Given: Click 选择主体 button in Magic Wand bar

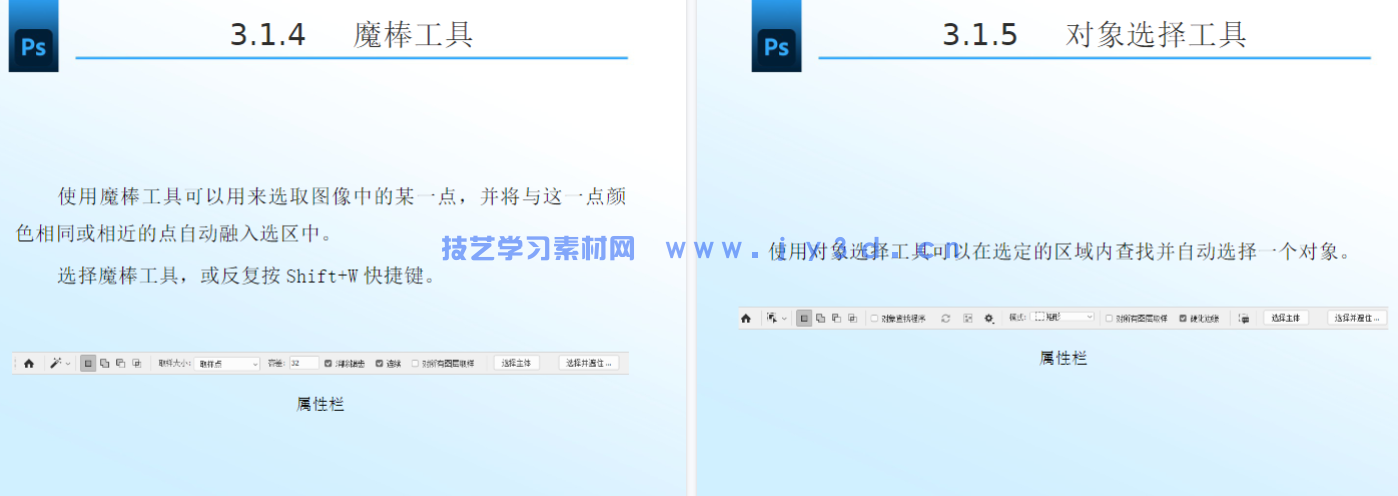Looking at the screenshot, I should pyautogui.click(x=516, y=363).
